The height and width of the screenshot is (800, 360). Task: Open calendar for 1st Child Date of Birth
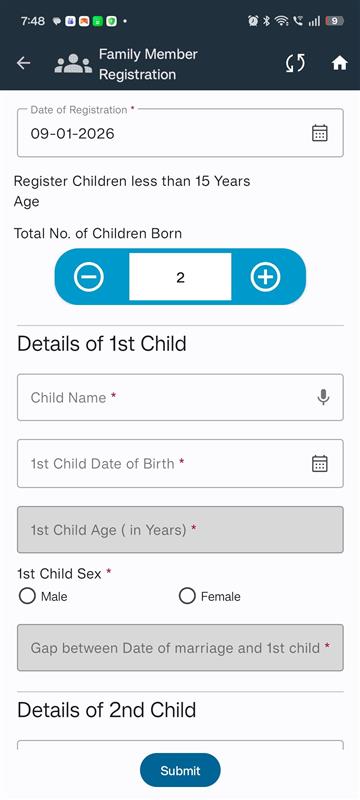pyautogui.click(x=320, y=463)
